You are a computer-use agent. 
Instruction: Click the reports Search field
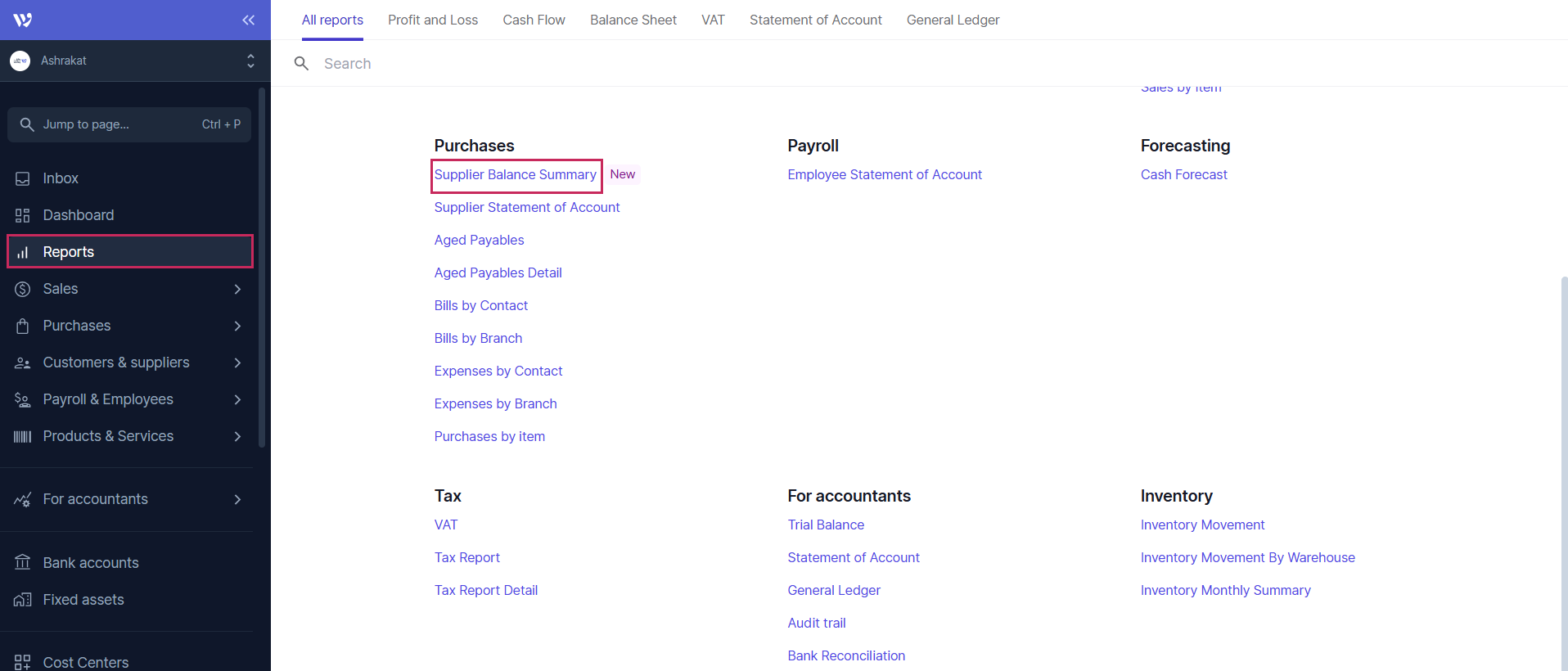pos(573,64)
